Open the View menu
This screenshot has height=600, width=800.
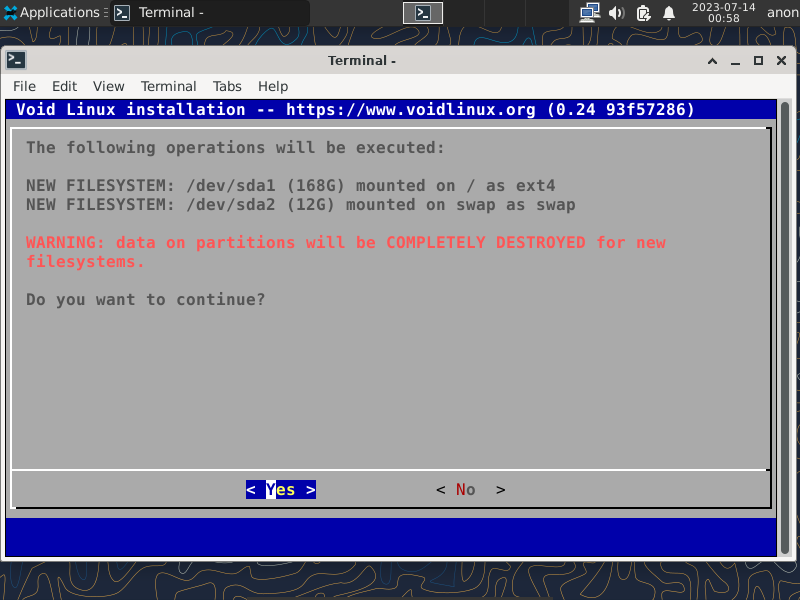109,86
